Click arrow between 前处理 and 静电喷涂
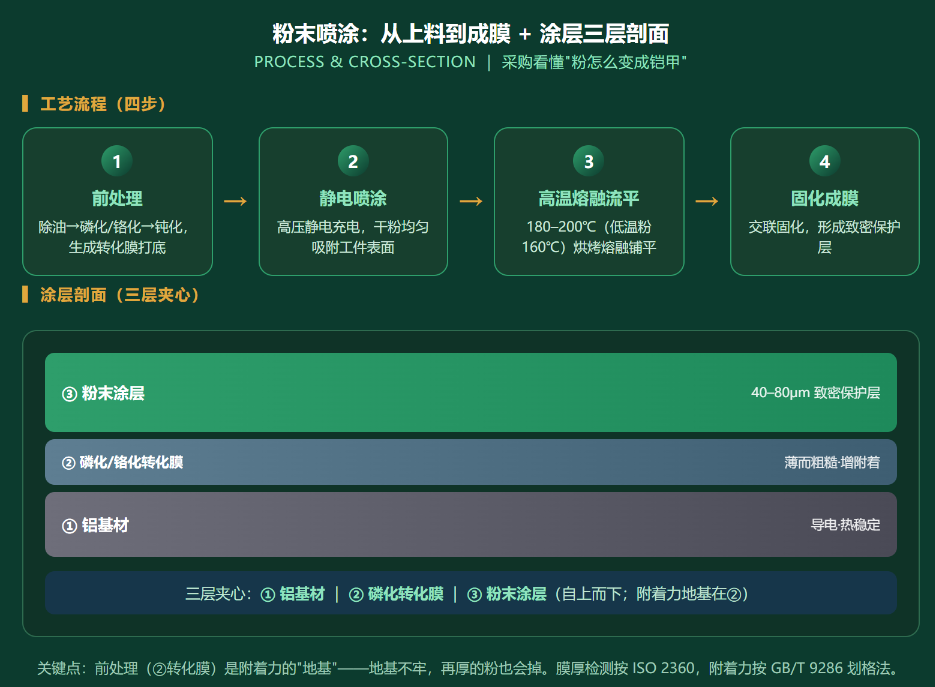 click(236, 202)
